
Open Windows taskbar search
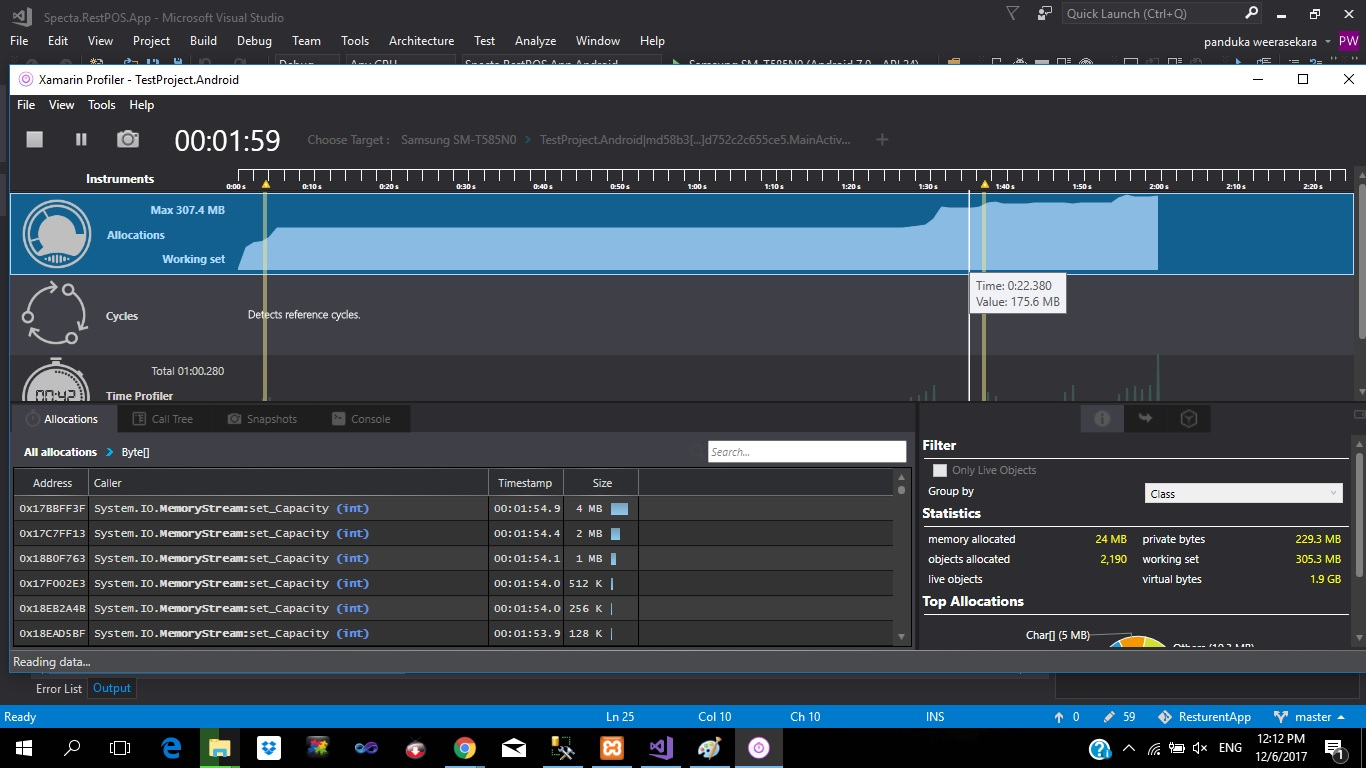[x=72, y=748]
